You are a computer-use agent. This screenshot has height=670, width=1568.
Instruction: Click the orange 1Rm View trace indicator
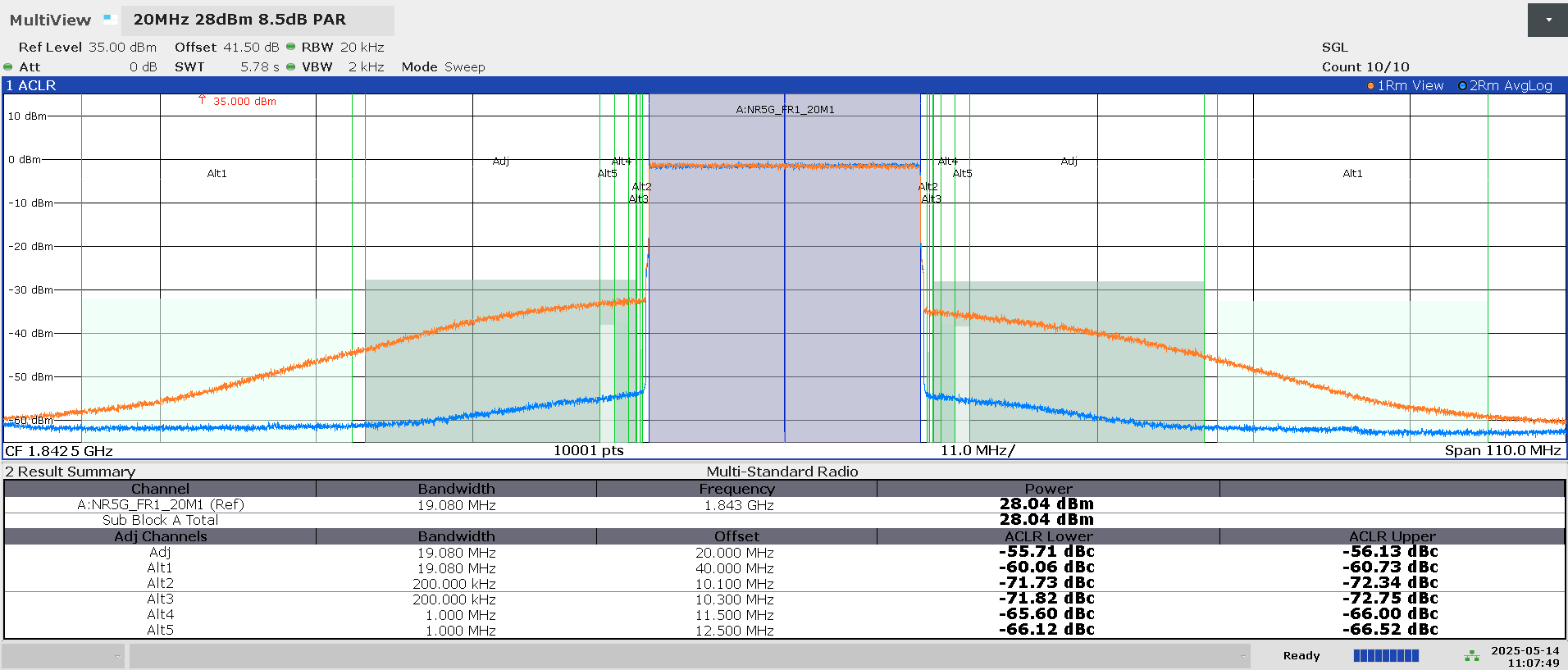[x=1370, y=86]
